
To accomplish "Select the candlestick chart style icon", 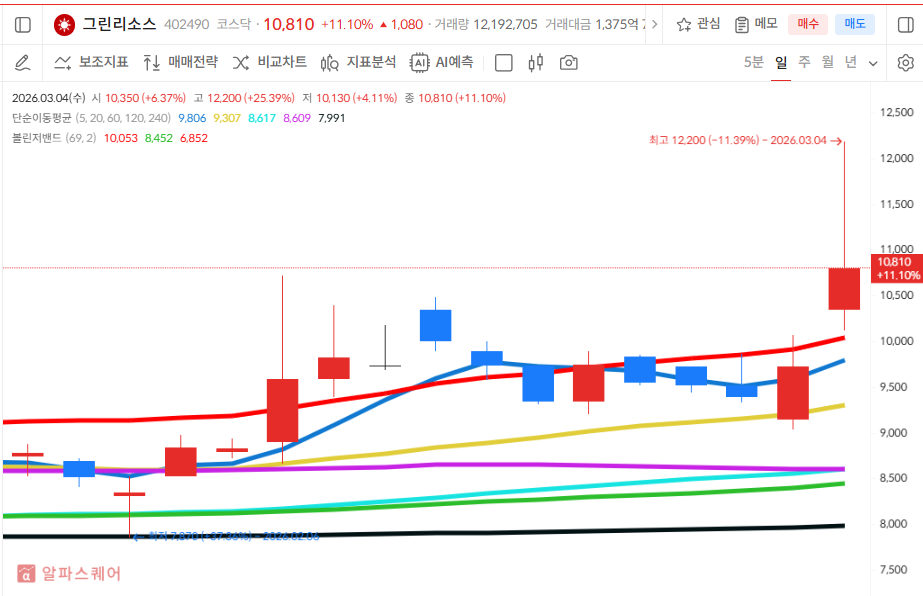I will (x=534, y=62).
